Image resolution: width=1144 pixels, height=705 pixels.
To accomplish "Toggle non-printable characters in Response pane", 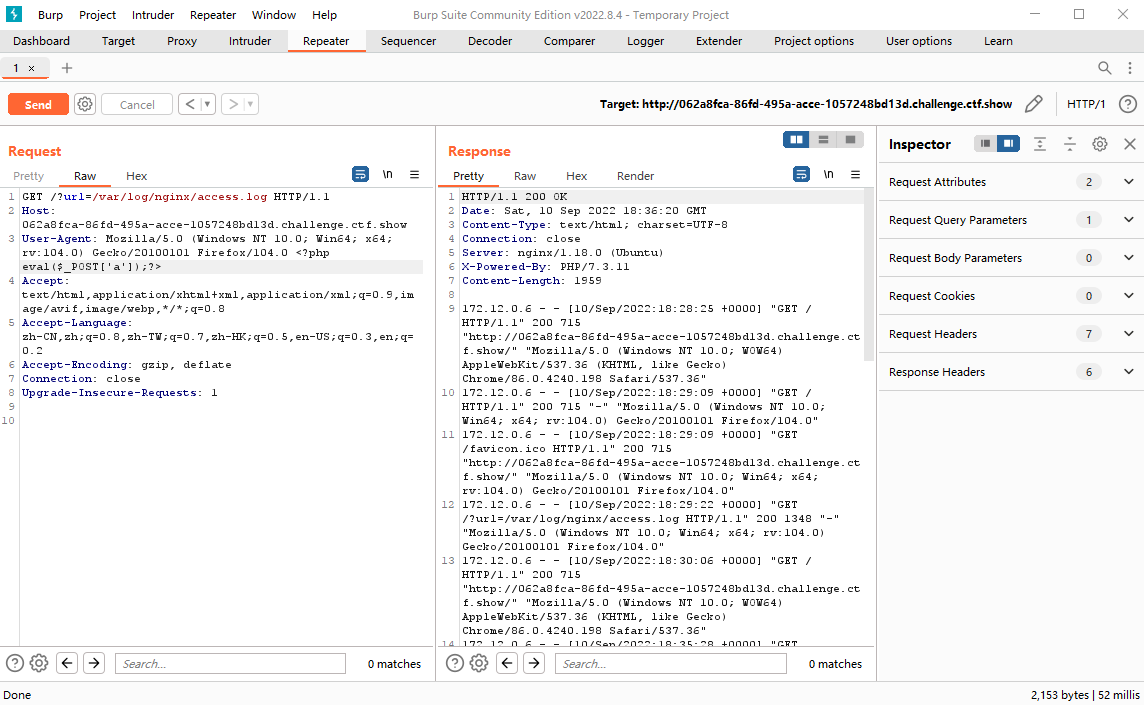I will click(828, 174).
